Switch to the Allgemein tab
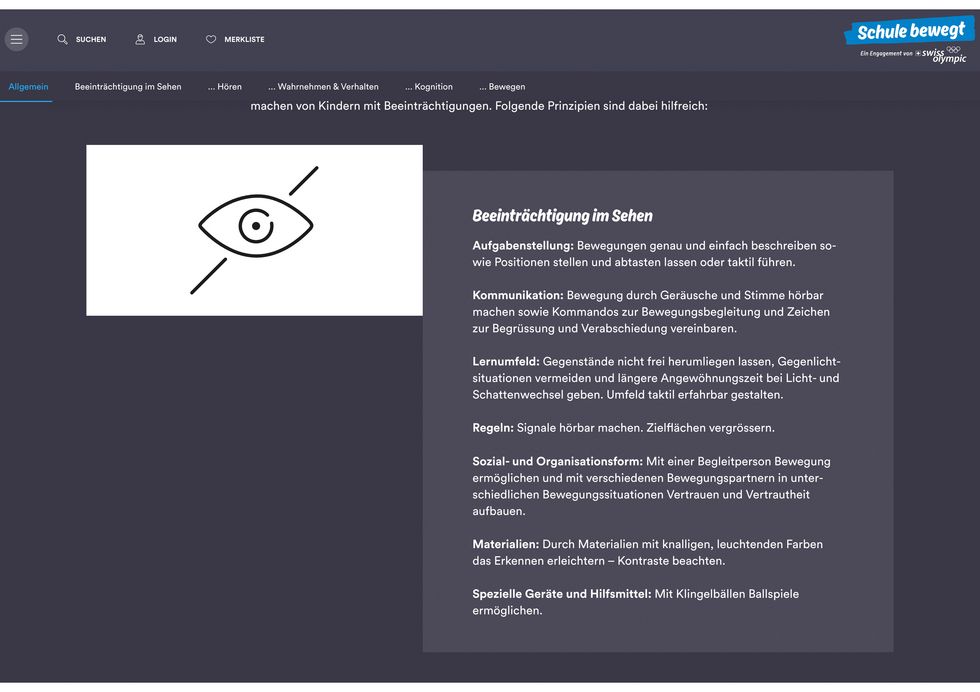This screenshot has height=692, width=980. point(28,87)
